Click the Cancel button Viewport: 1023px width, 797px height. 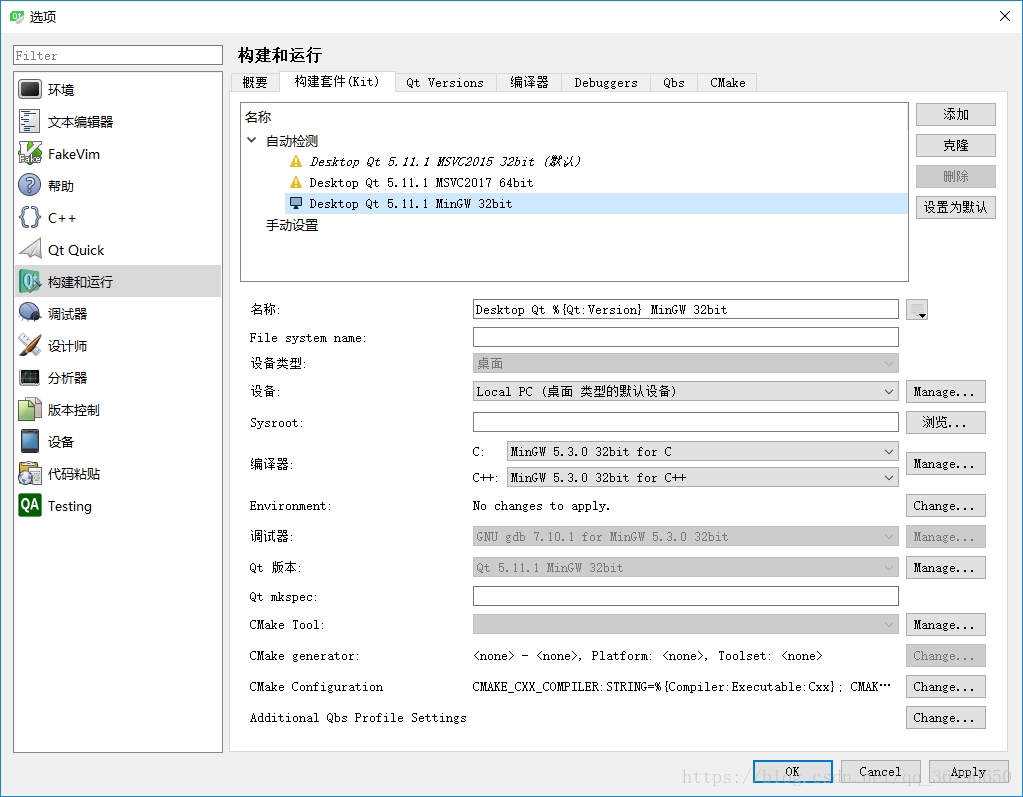click(881, 772)
